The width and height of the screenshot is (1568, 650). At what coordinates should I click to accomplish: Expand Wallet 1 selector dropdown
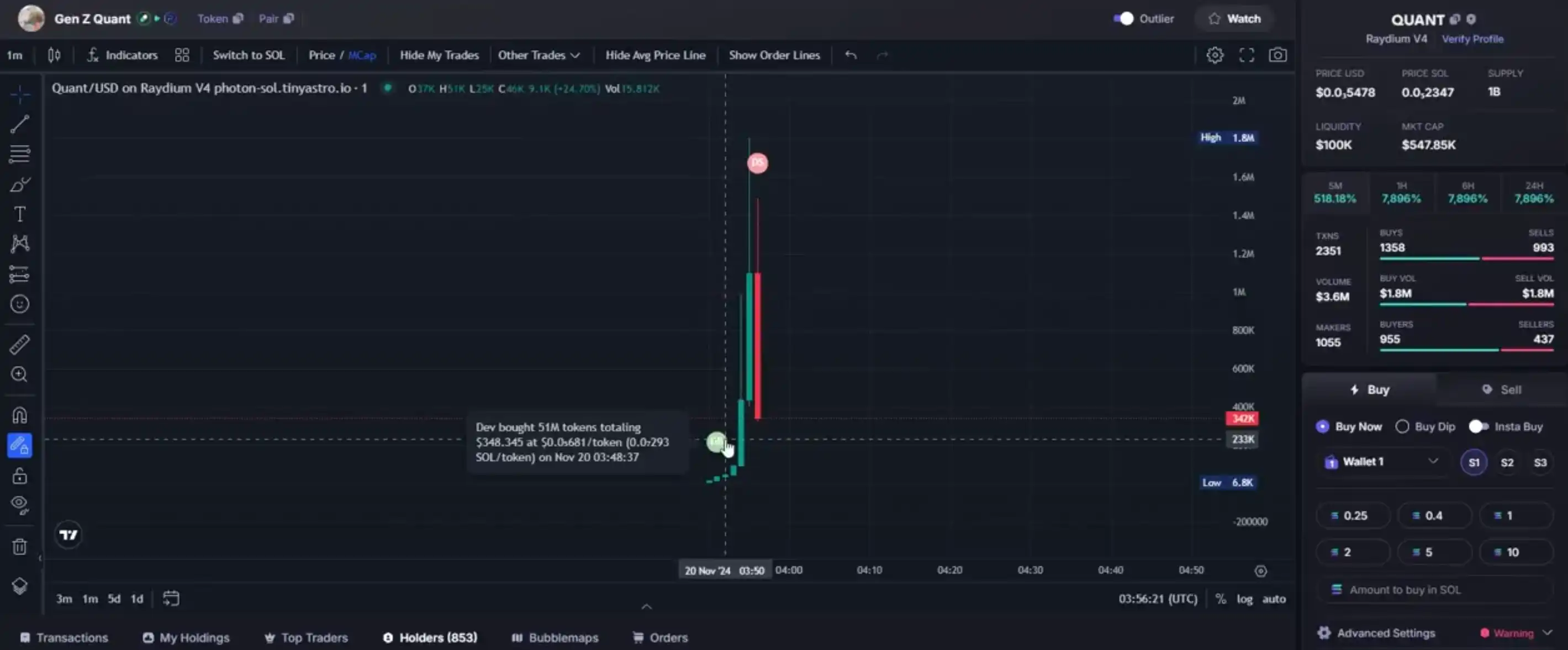coord(1433,462)
